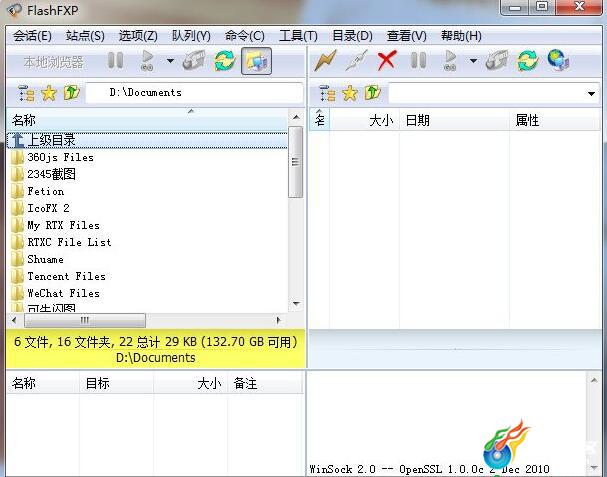607x477 pixels.
Task: Click the log pane scroll up arrow
Action: pos(594,380)
